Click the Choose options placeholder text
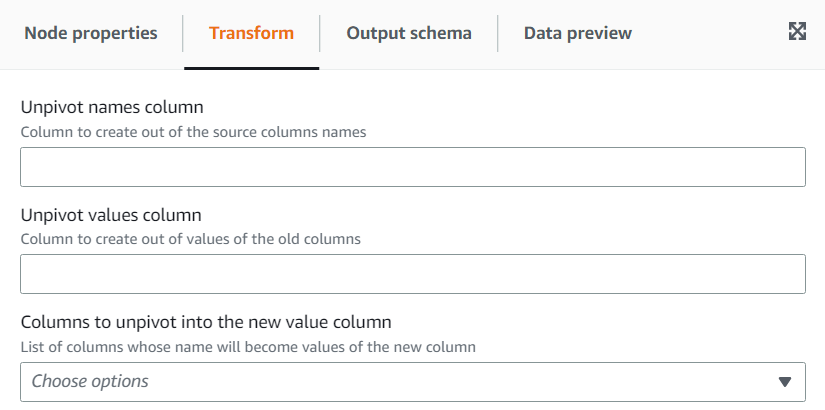The image size is (825, 410). pos(90,381)
